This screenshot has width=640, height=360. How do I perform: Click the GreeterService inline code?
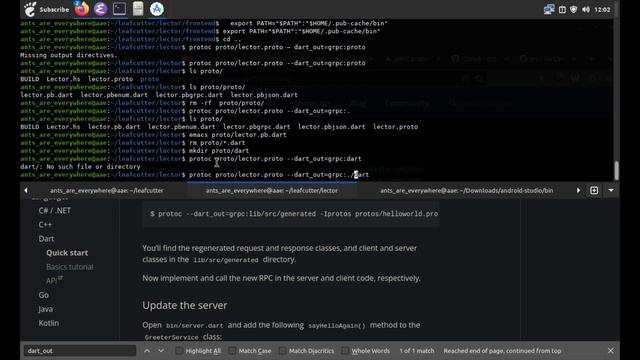point(171,338)
